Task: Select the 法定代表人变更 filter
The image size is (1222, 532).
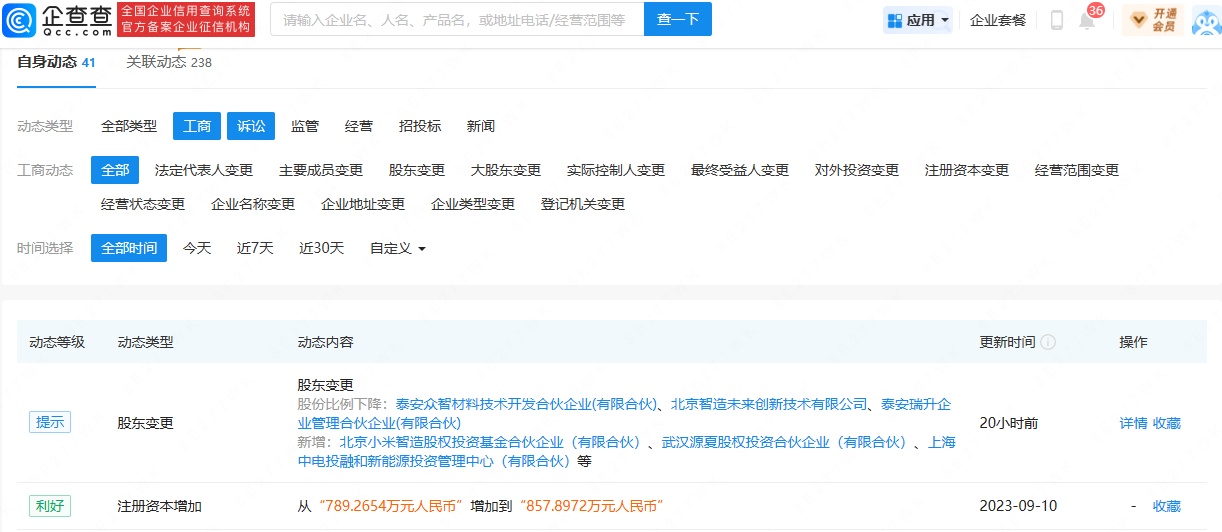Action: 204,170
